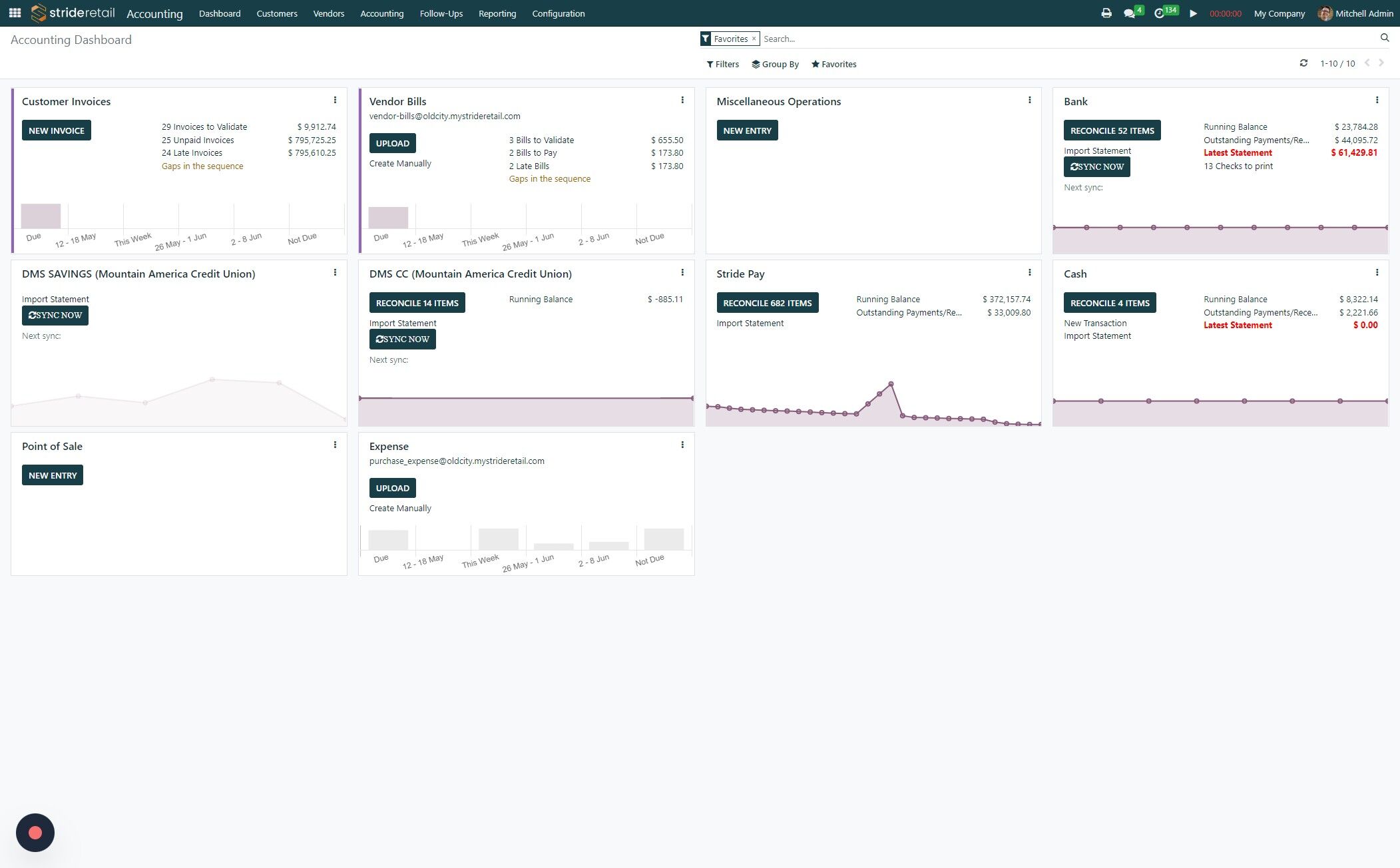Click the New Invoice button
Image resolution: width=1400 pixels, height=868 pixels.
[x=57, y=130]
